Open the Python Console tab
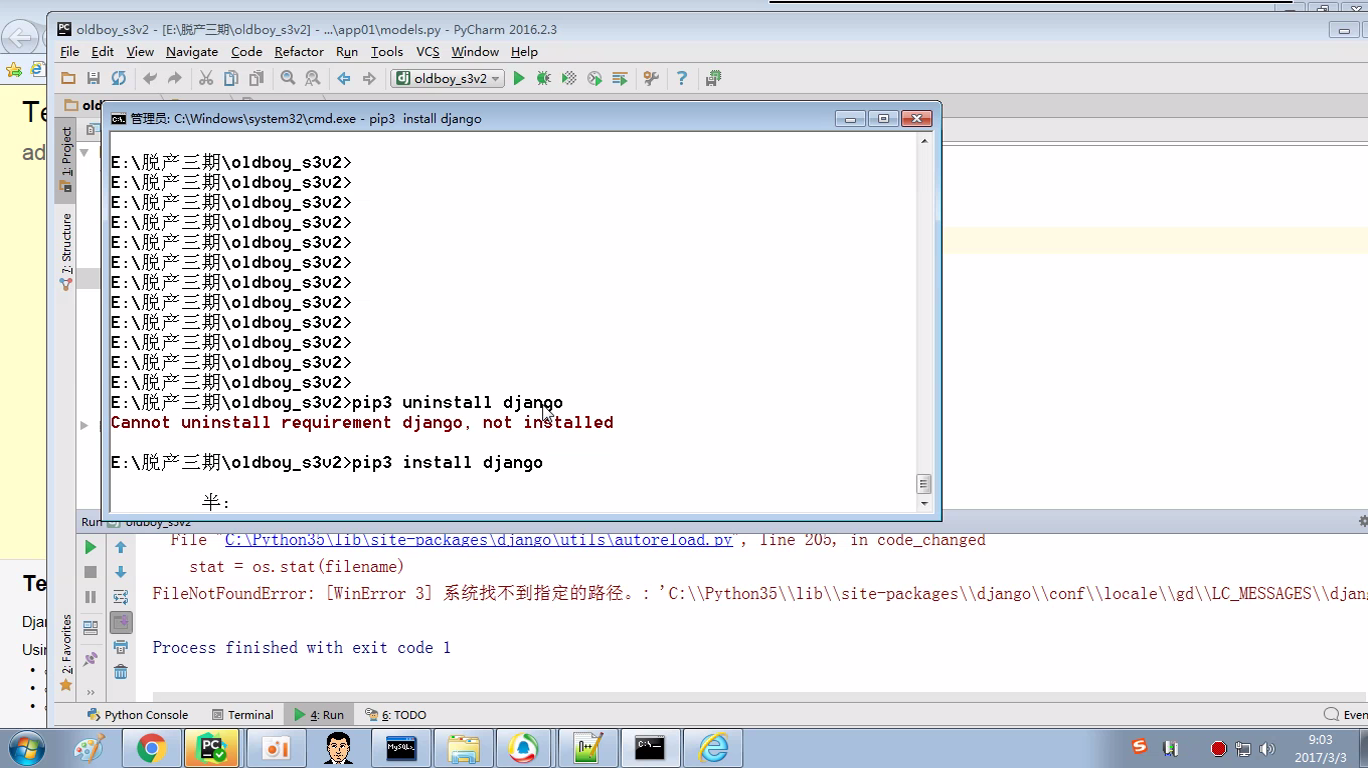This screenshot has height=768, width=1368. tap(138, 715)
